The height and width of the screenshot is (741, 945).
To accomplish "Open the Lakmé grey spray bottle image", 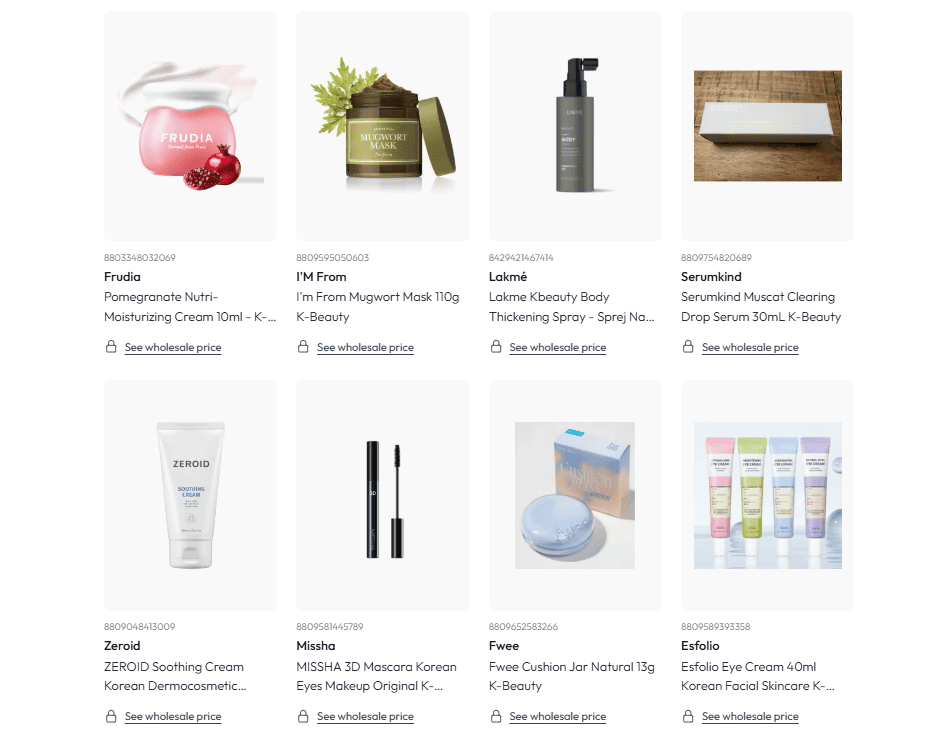I will pos(576,126).
